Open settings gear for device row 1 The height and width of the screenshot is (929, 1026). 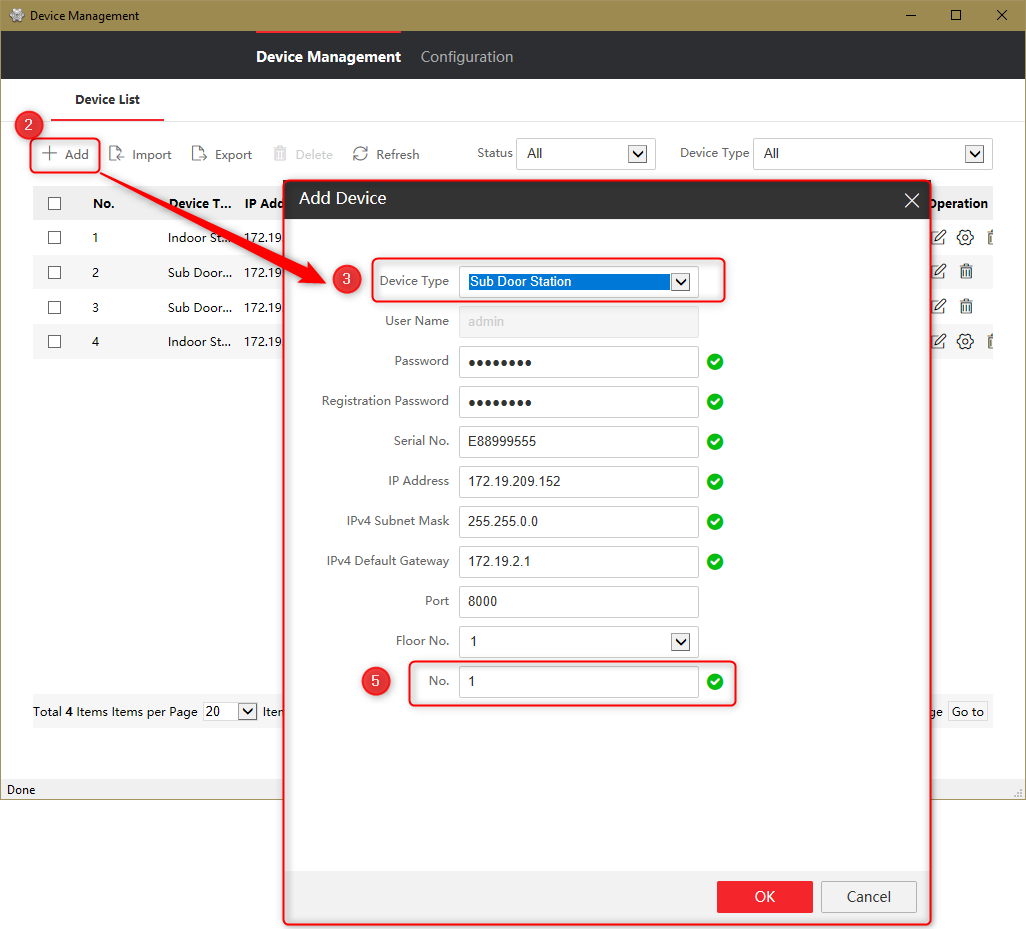coord(965,237)
